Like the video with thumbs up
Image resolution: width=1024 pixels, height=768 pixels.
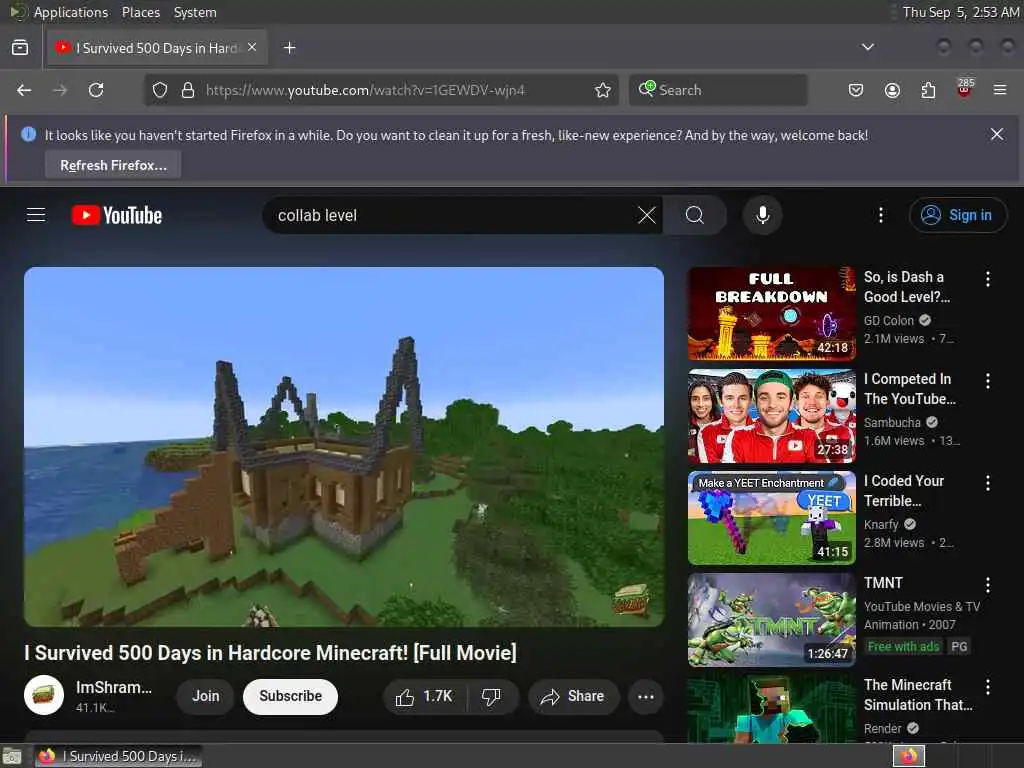(424, 697)
